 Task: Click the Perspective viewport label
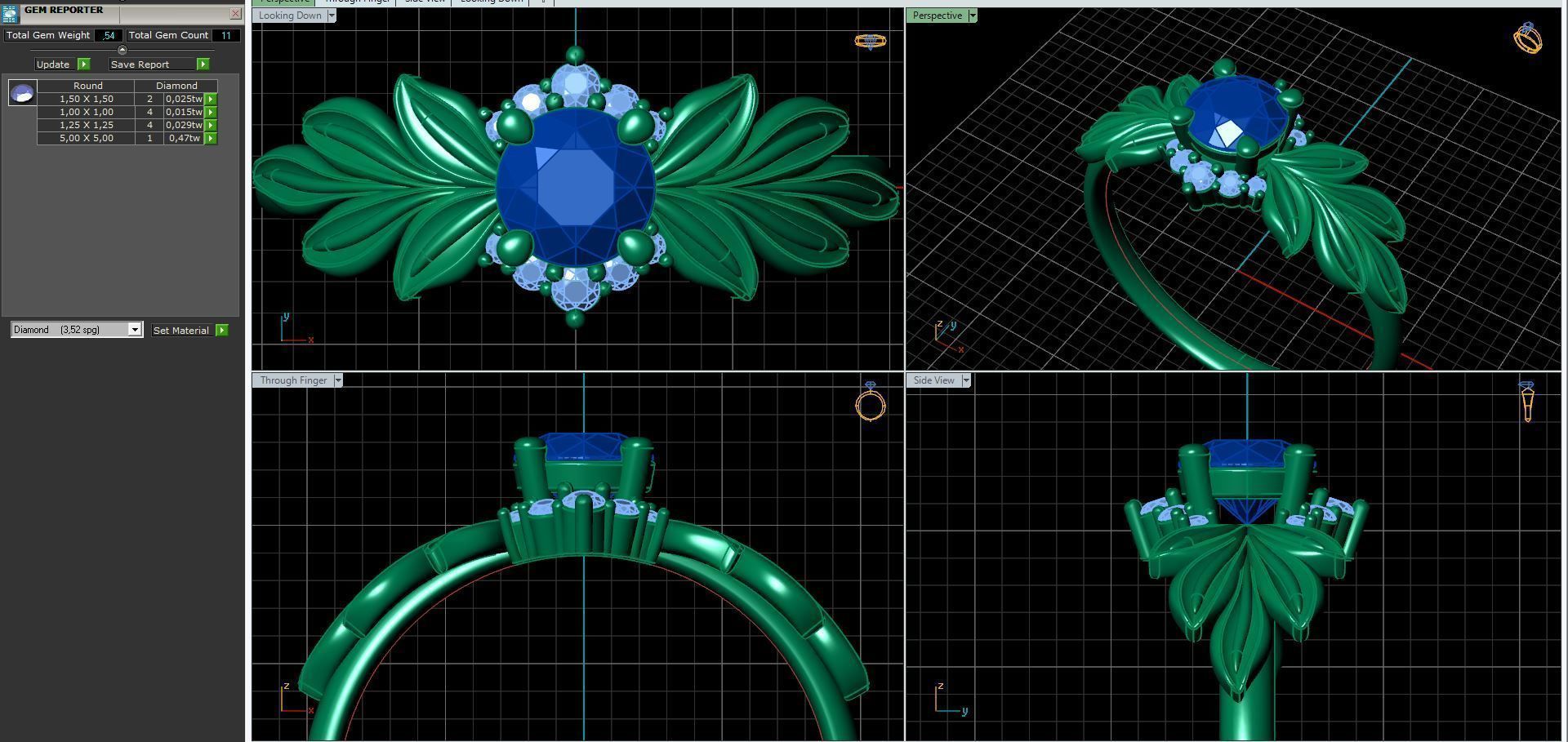937,16
